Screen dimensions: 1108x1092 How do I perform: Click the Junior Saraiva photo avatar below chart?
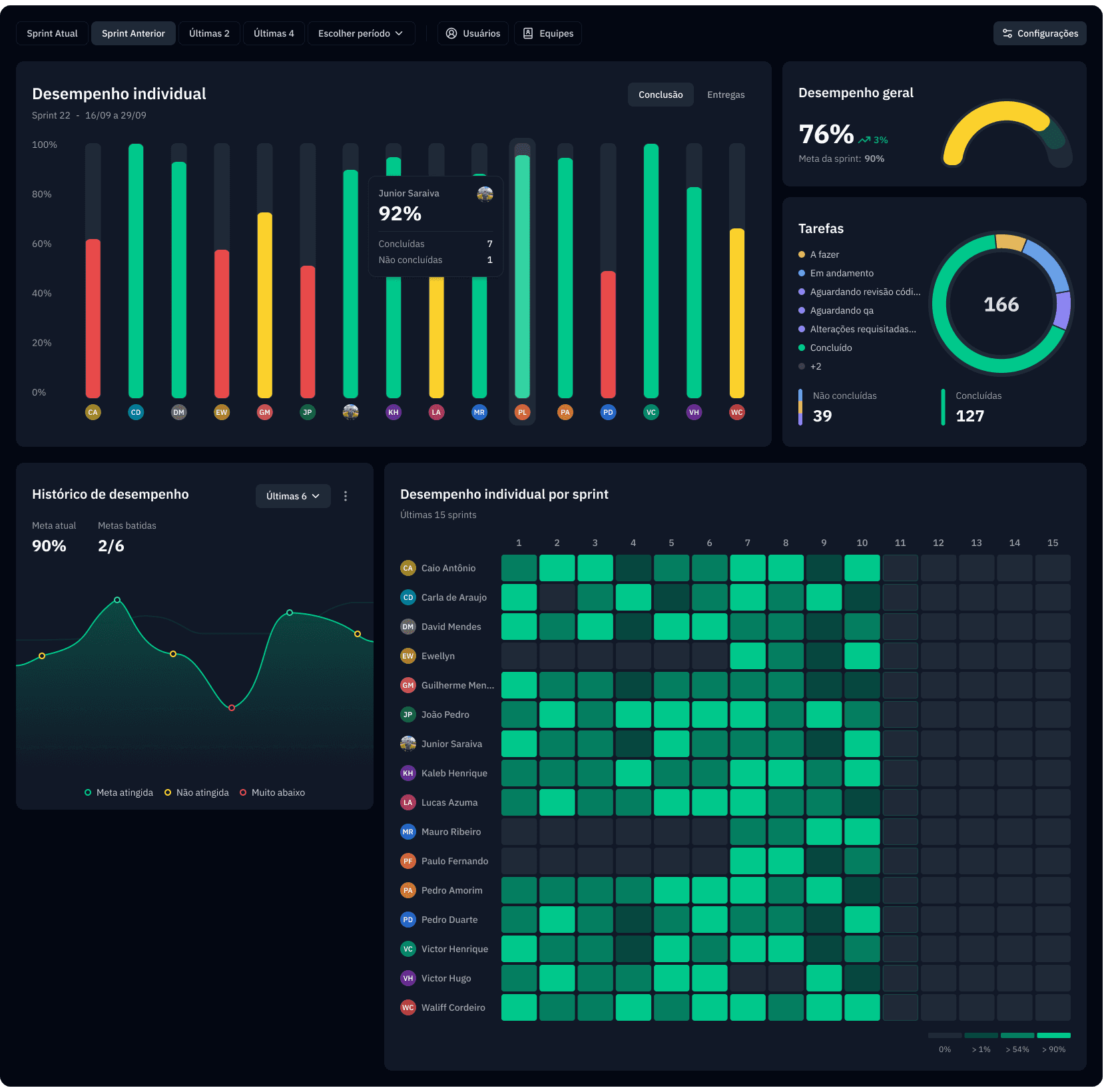point(351,412)
